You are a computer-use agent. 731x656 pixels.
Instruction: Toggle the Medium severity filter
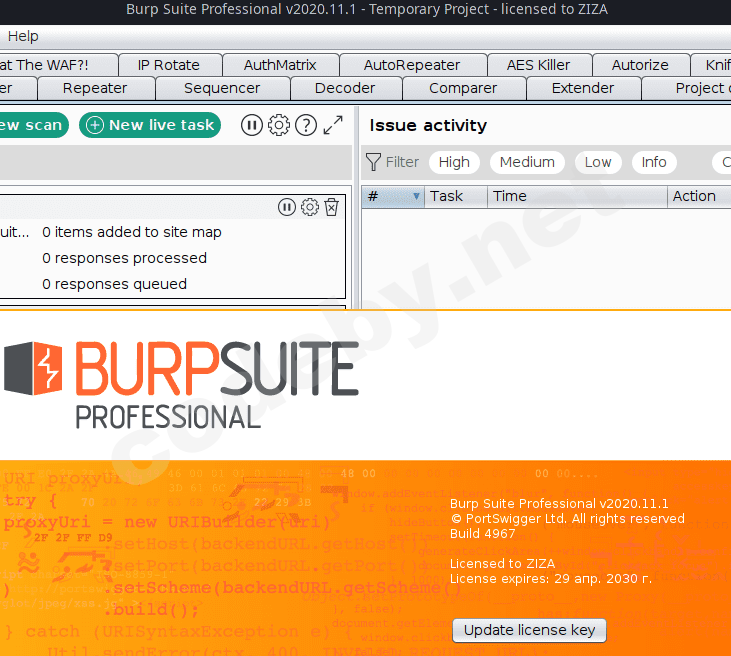(x=527, y=162)
